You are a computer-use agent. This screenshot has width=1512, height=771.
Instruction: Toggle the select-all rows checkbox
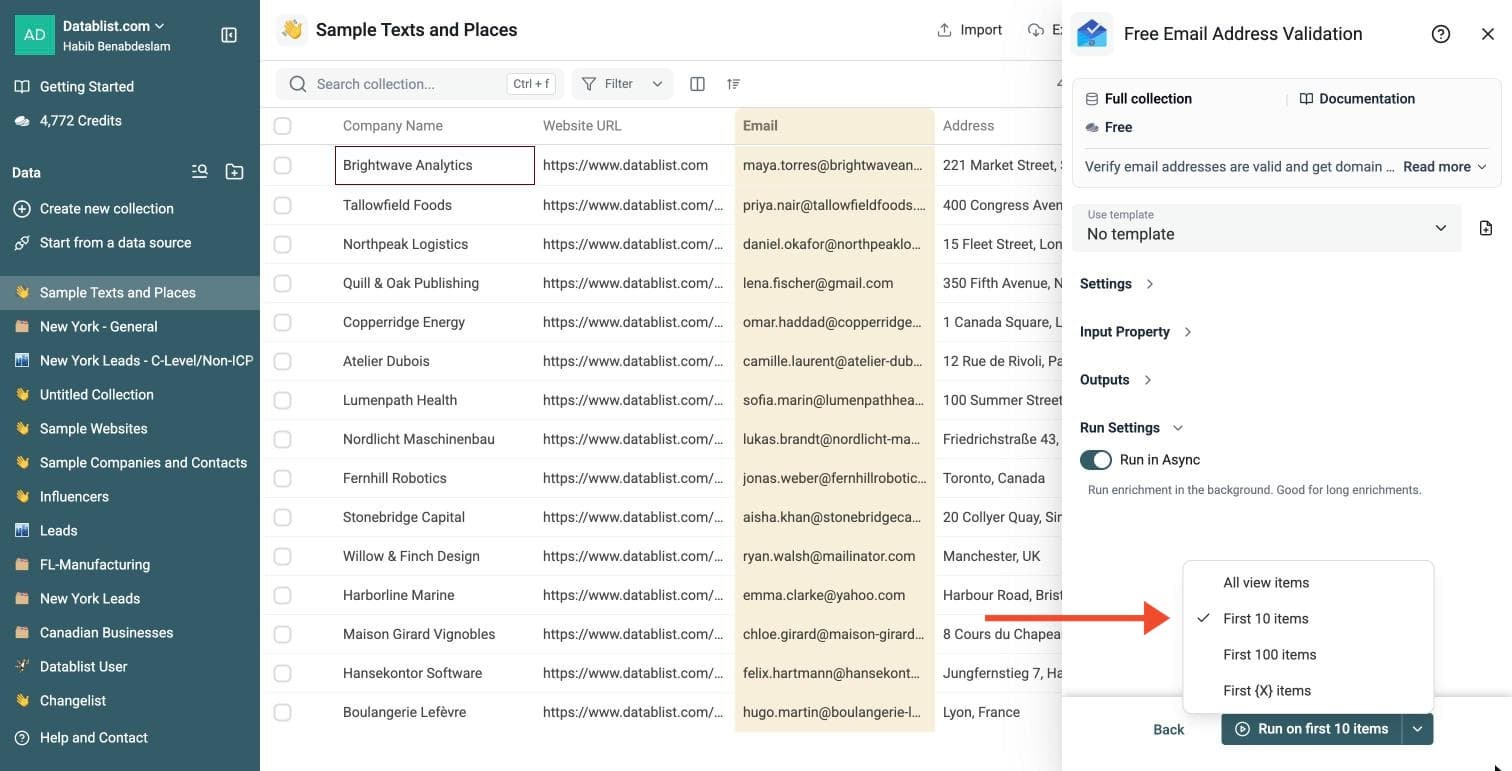point(282,126)
